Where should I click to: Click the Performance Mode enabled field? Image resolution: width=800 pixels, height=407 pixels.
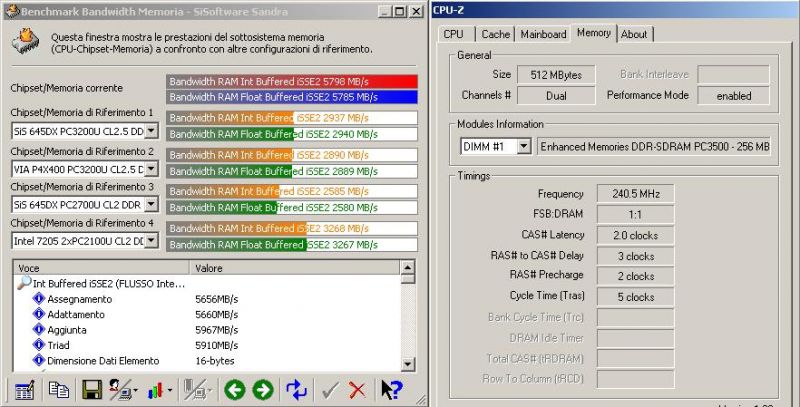[734, 95]
